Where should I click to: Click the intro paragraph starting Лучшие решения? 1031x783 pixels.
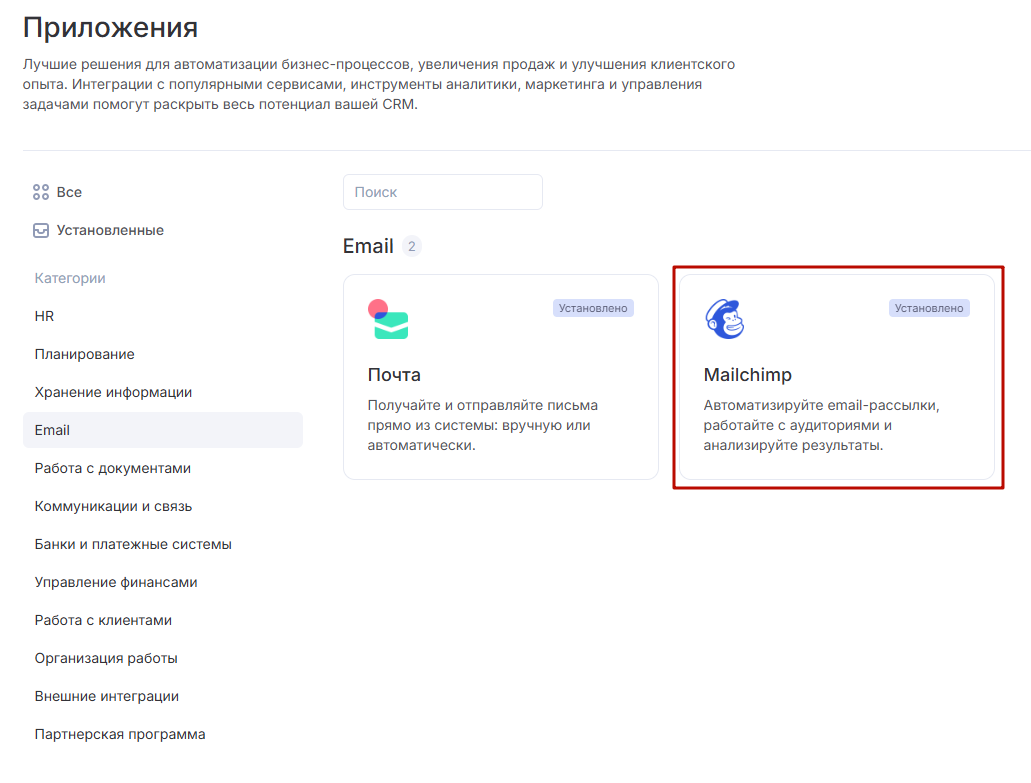(379, 84)
